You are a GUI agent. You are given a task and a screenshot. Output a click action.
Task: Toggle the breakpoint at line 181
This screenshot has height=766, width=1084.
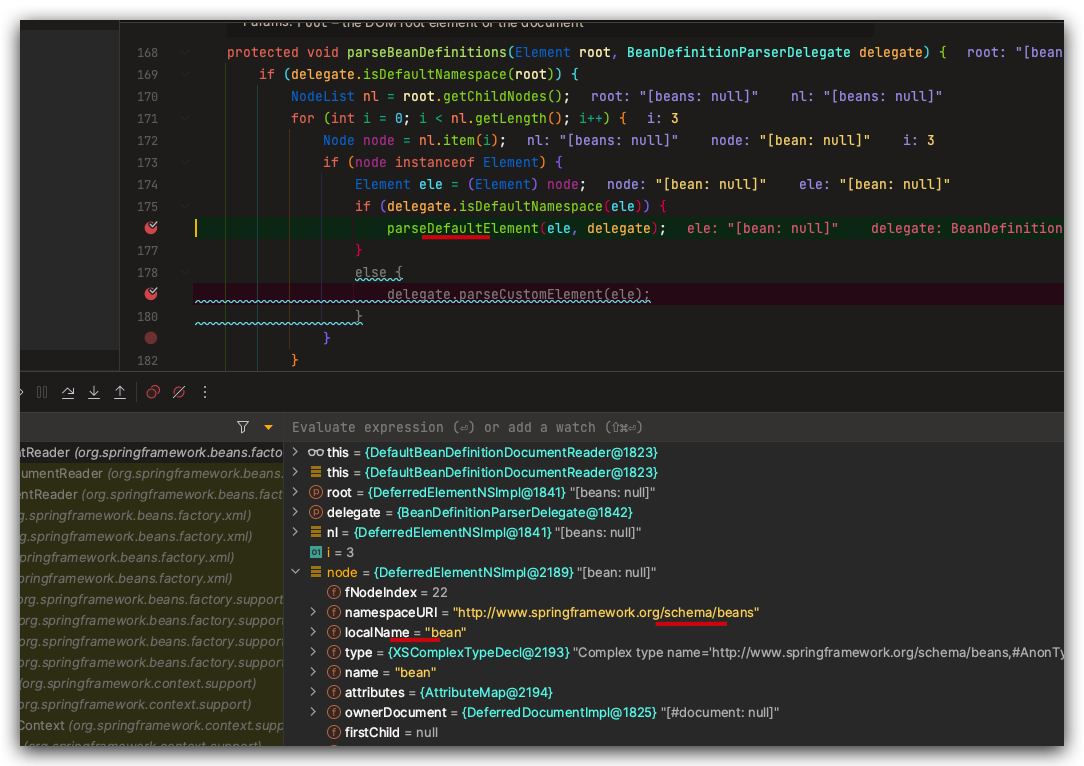pos(151,338)
